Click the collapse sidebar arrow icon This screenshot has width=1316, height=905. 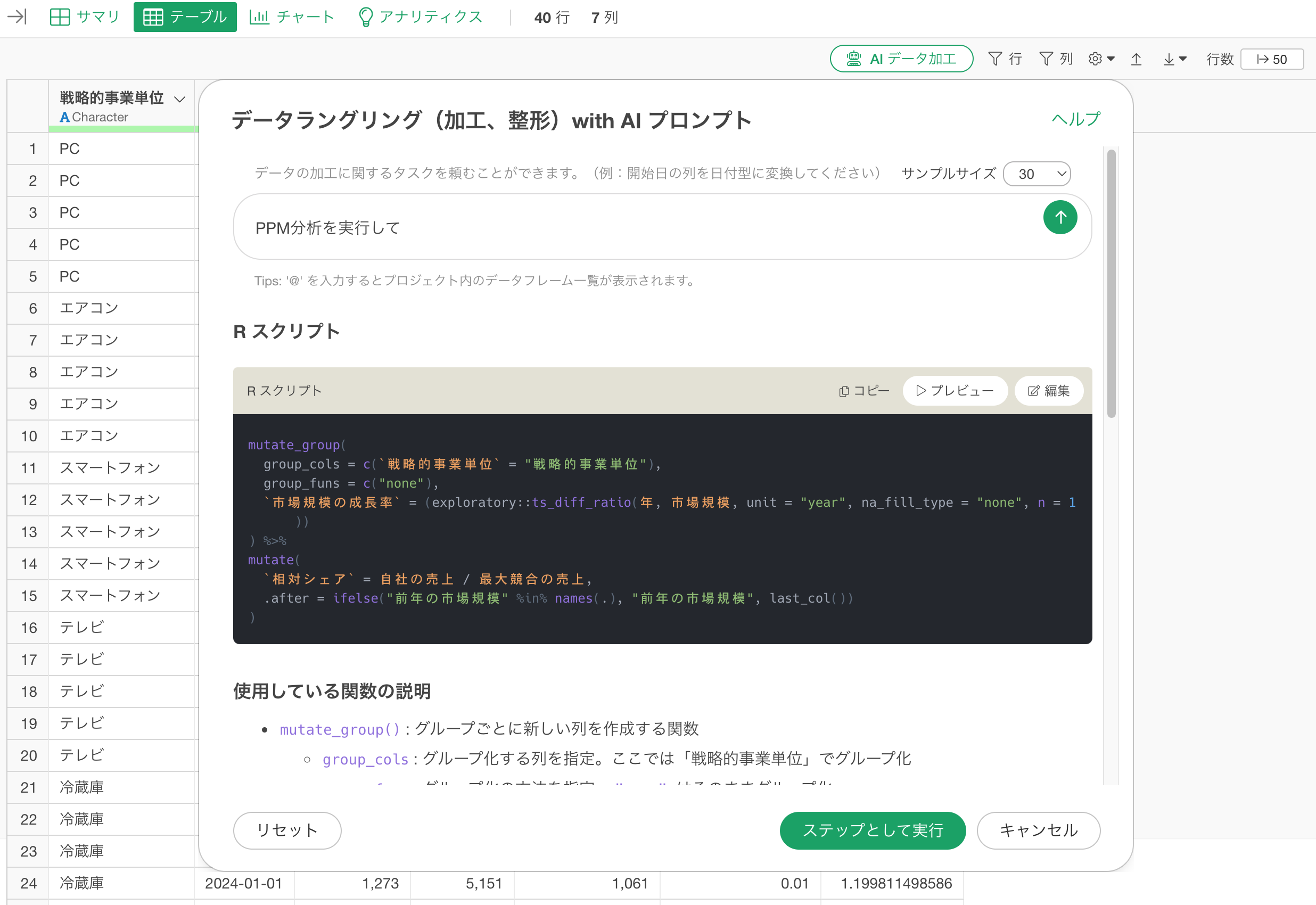(17, 17)
